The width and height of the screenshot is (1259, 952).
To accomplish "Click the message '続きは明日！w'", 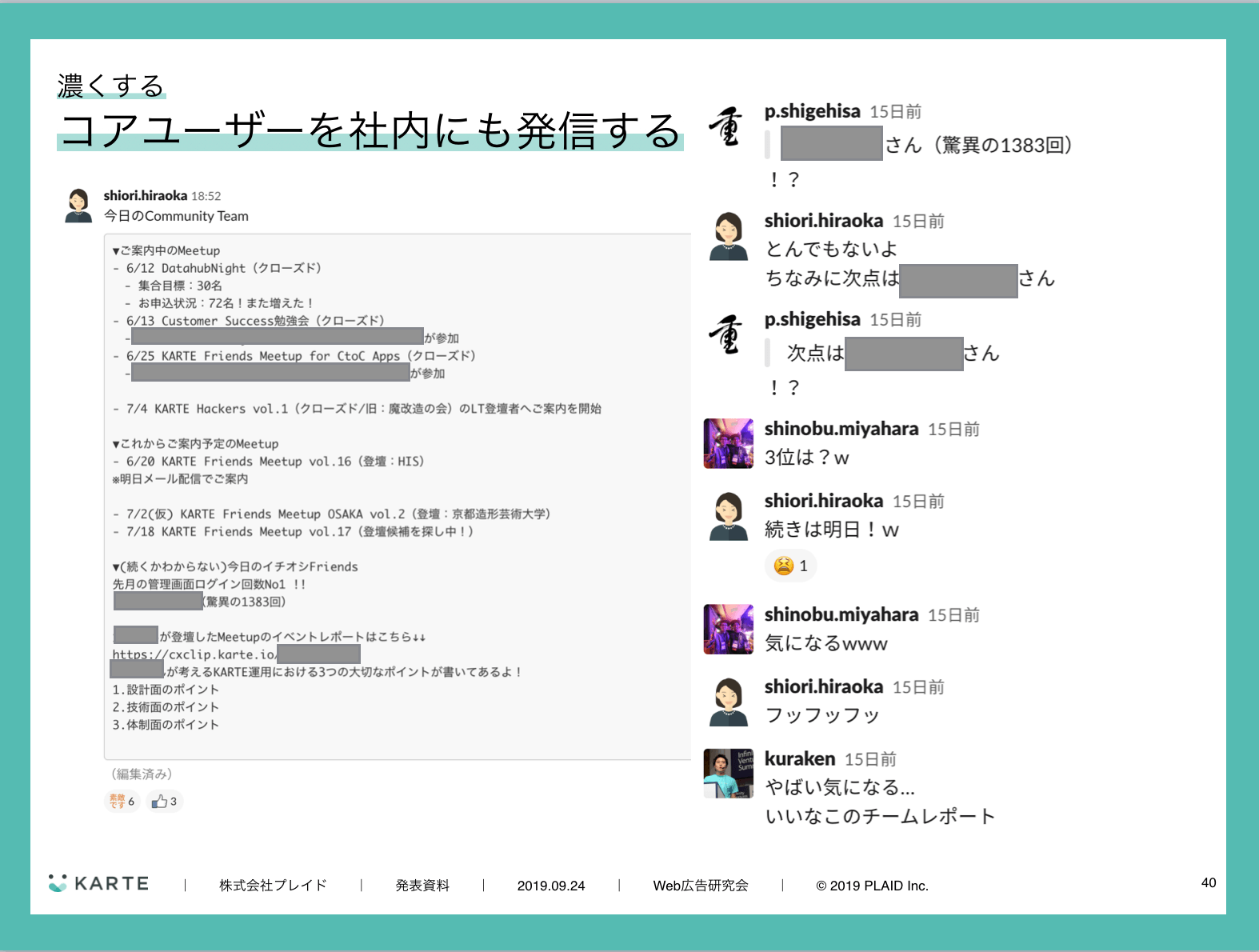I will pos(832,530).
